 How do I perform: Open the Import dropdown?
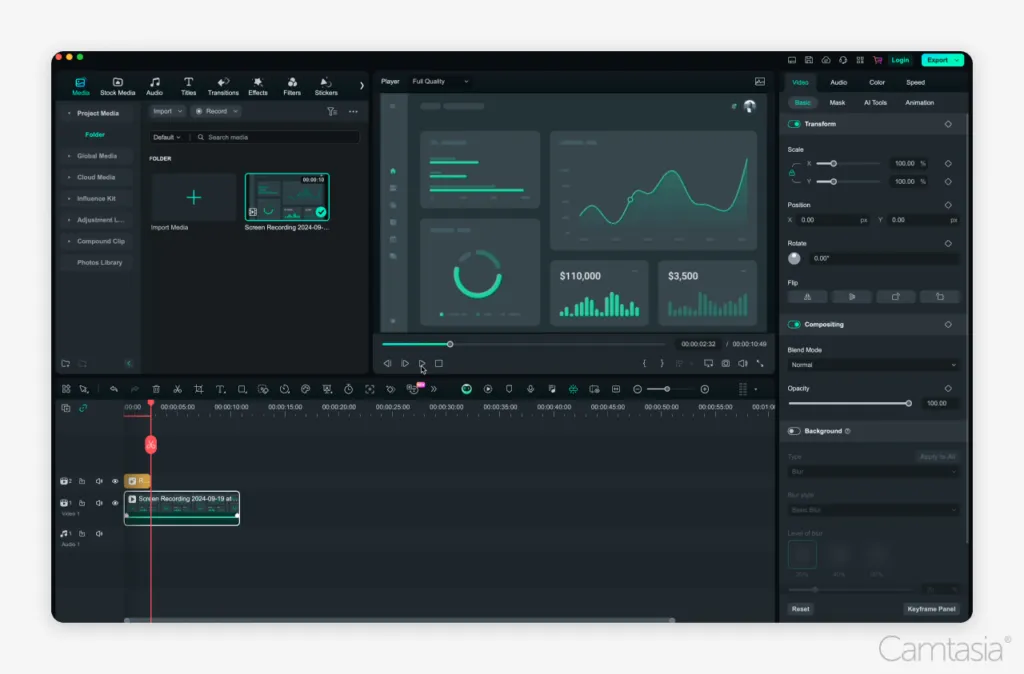(x=167, y=111)
